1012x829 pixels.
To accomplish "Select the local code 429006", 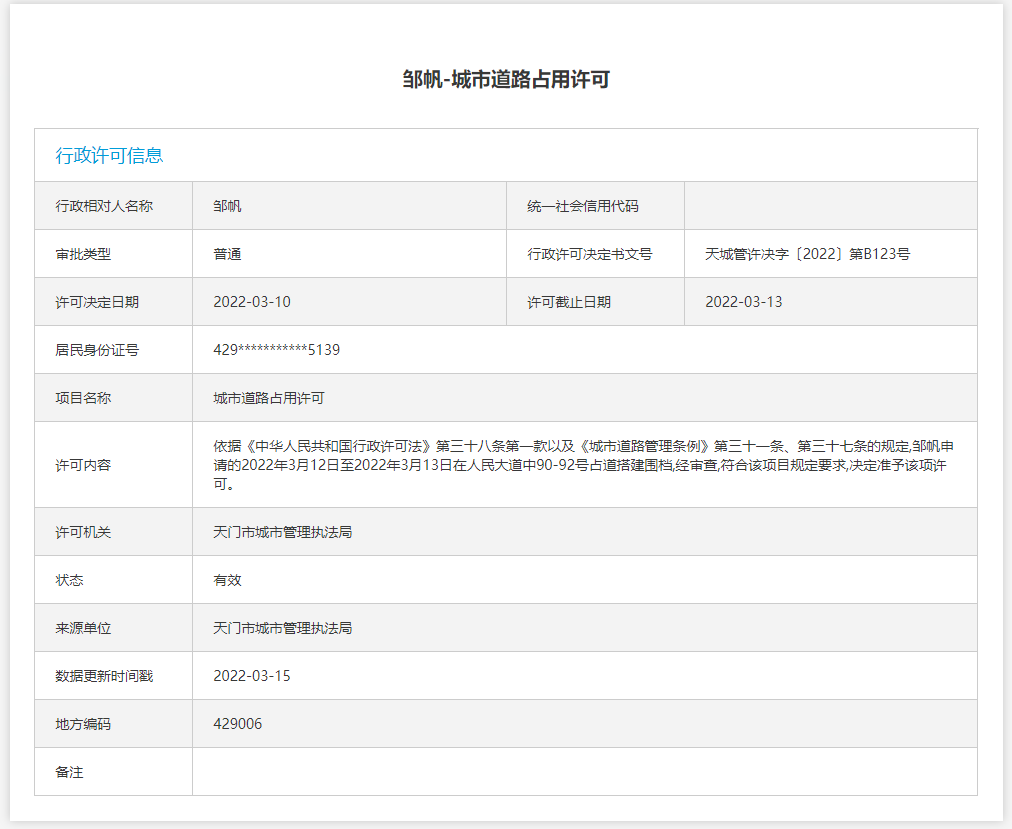I will 238,724.
